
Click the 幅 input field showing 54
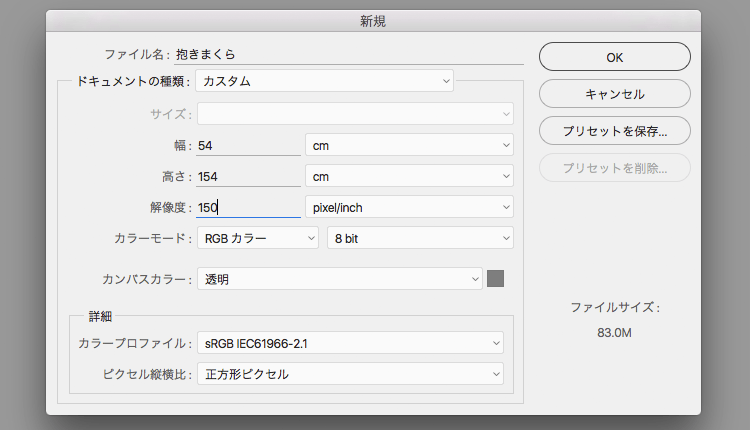(x=248, y=145)
